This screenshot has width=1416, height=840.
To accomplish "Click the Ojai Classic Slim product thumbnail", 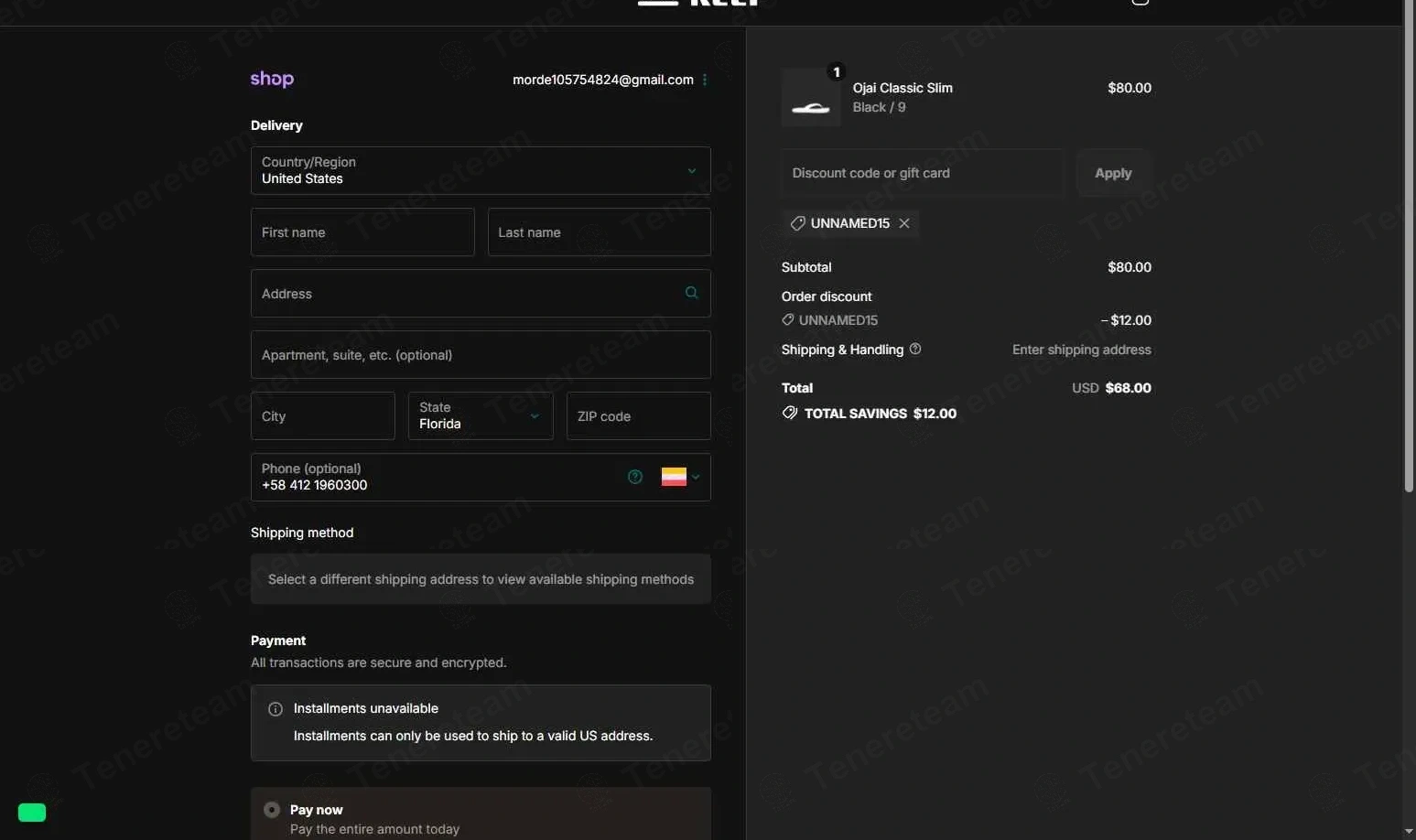I will click(x=810, y=98).
